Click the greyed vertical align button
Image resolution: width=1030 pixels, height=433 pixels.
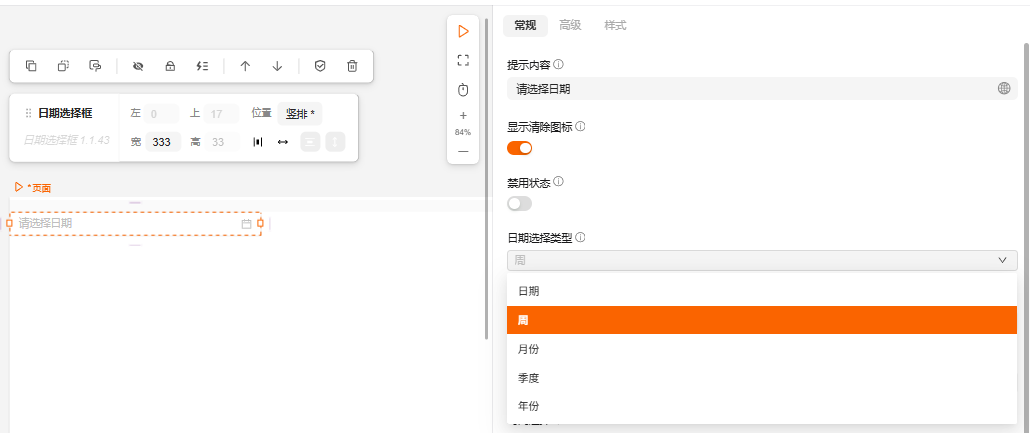point(310,142)
